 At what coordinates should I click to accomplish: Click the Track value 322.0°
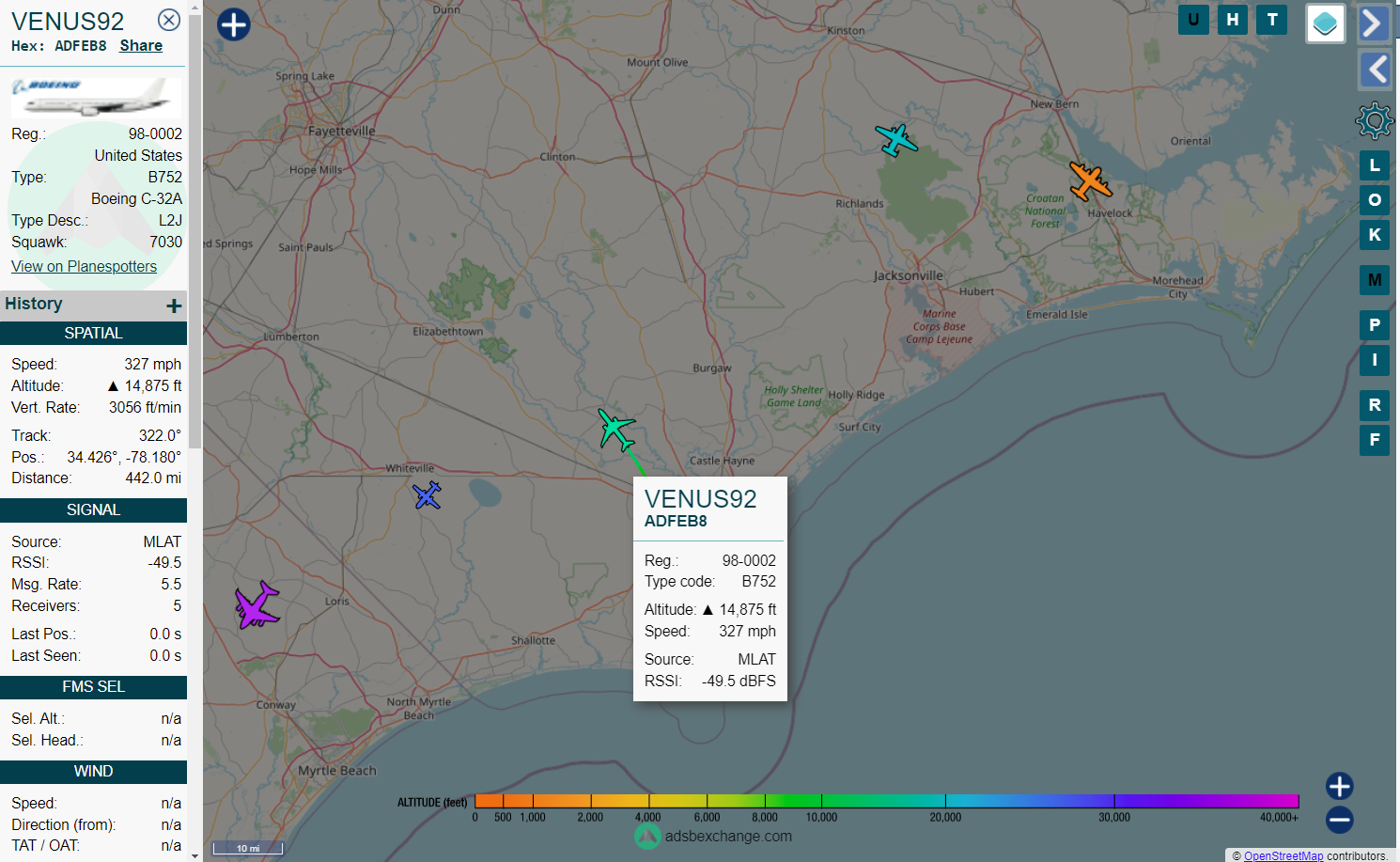[x=160, y=435]
